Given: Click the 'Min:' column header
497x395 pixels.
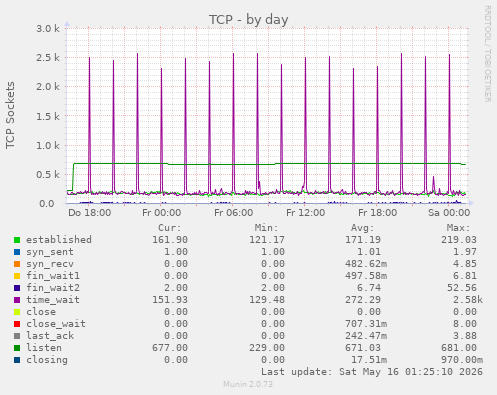Looking at the screenshot, I should tap(266, 228).
